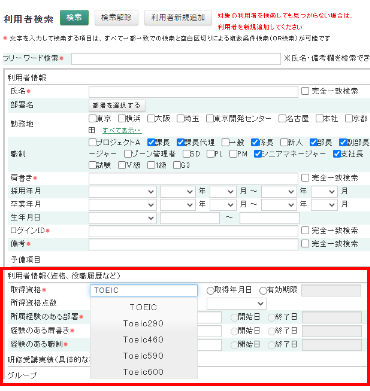This screenshot has height=391, width=370.
Task: Choose Toeic590 from the suggestion list
Action: (144, 356)
